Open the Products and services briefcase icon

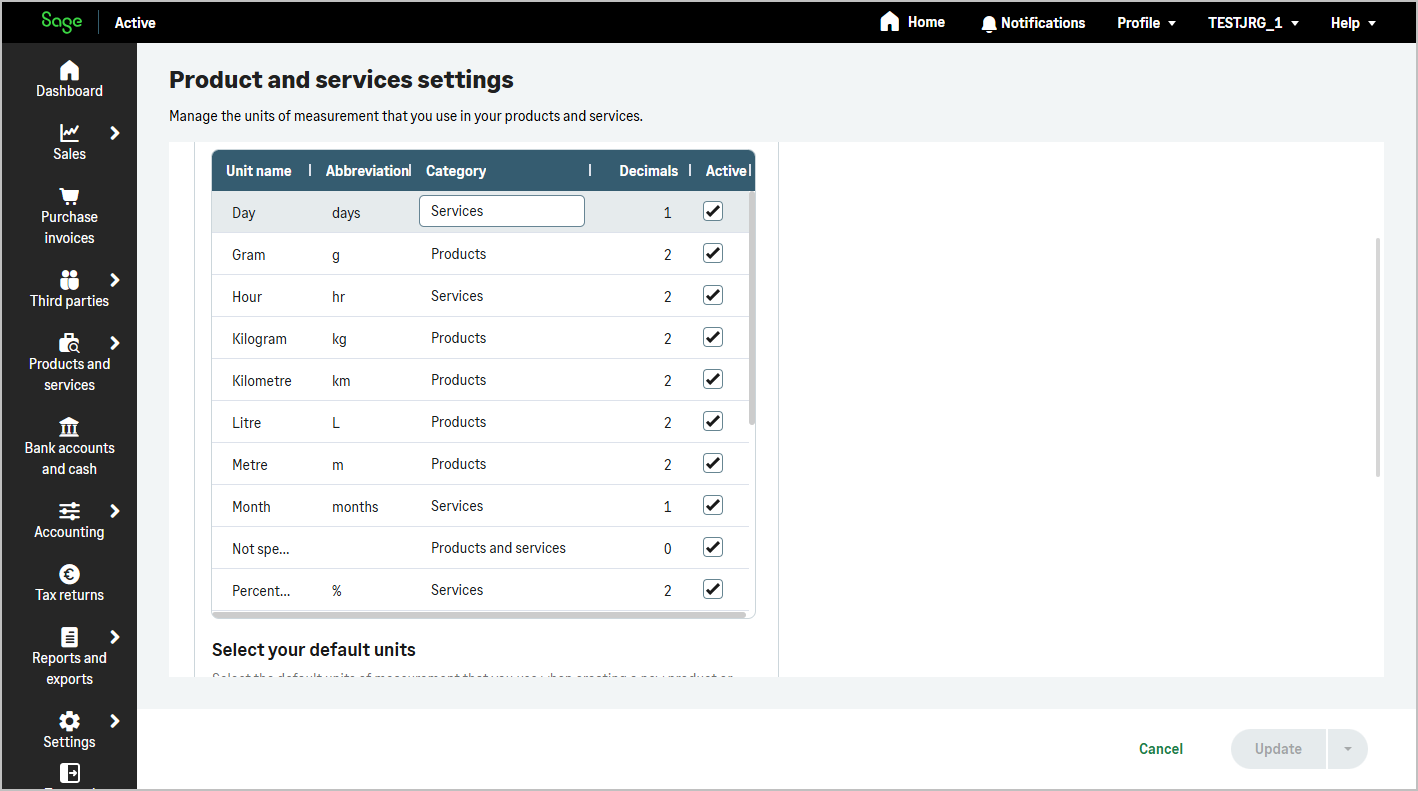(x=69, y=343)
